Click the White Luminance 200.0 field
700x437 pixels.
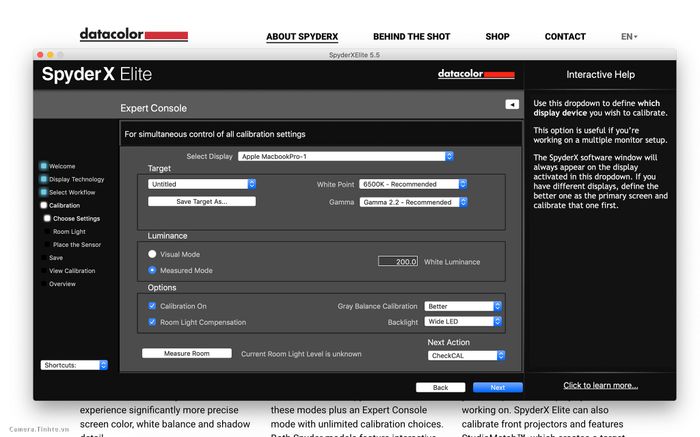398,261
